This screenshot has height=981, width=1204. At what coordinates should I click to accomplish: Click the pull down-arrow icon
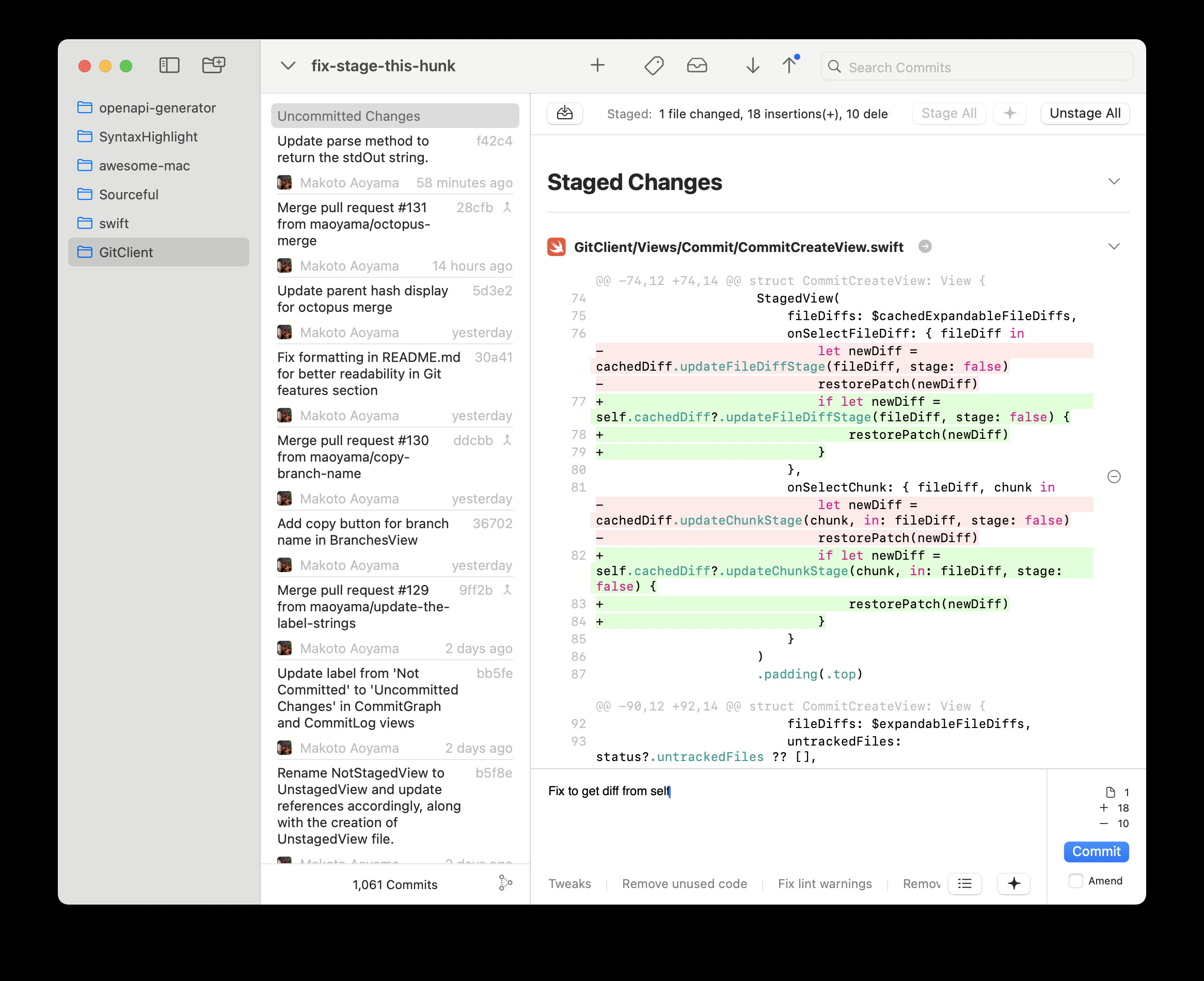[x=752, y=66]
